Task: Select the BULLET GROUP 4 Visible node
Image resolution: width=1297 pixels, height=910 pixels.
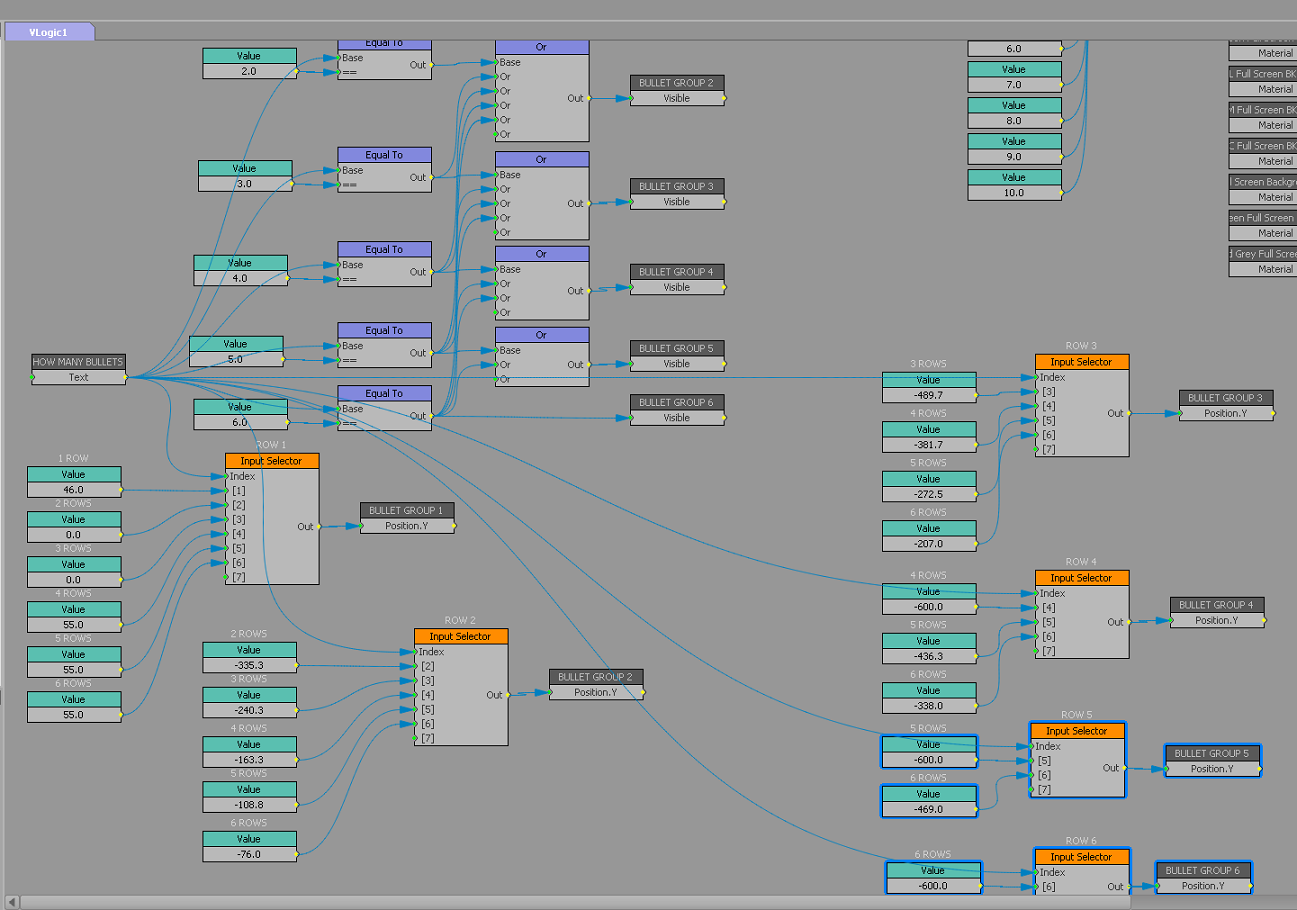Action: tap(676, 272)
